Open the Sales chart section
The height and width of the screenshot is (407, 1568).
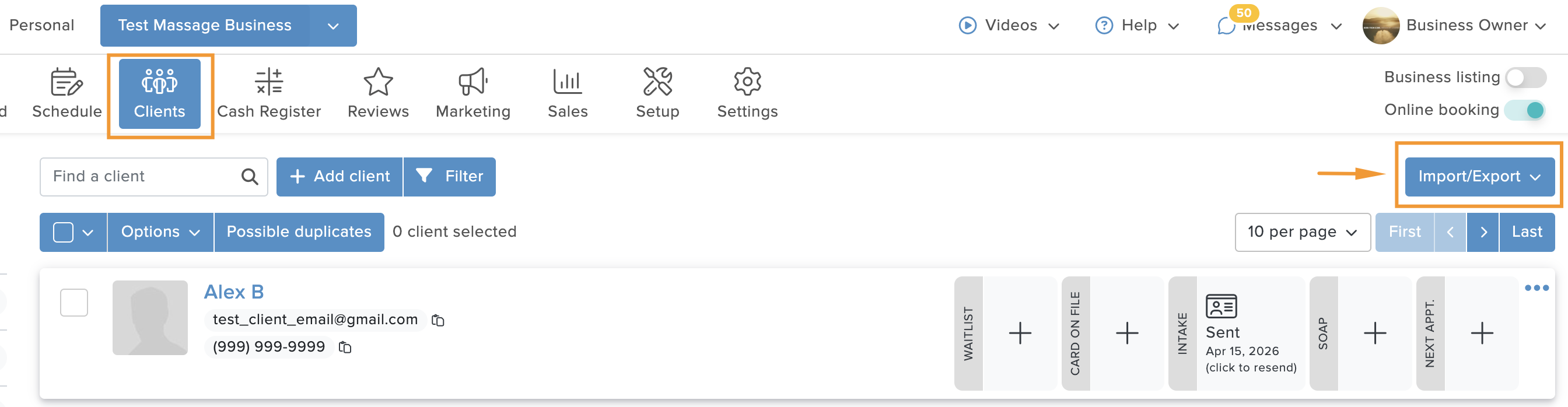pos(568,94)
